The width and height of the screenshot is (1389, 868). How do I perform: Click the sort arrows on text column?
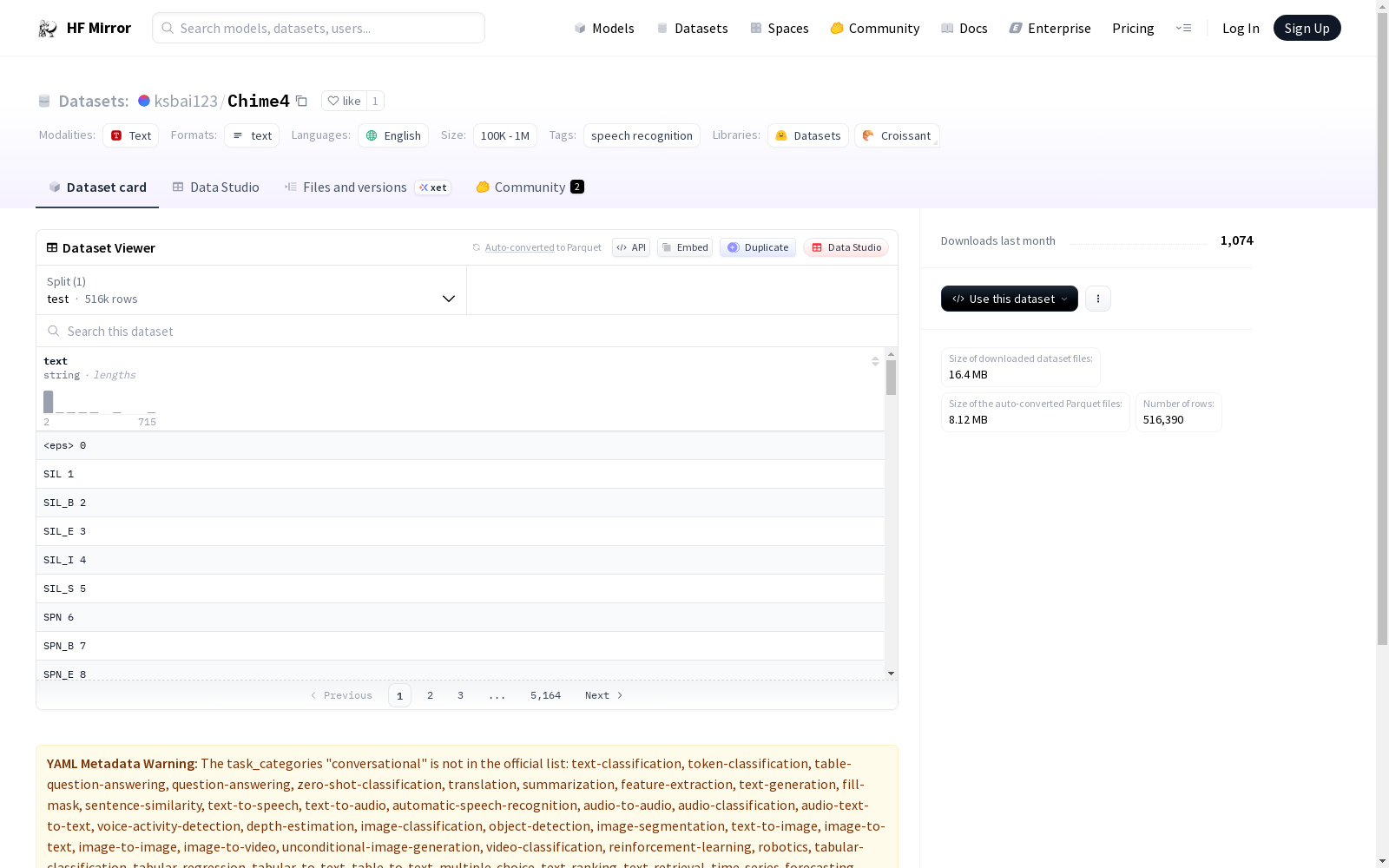[875, 361]
